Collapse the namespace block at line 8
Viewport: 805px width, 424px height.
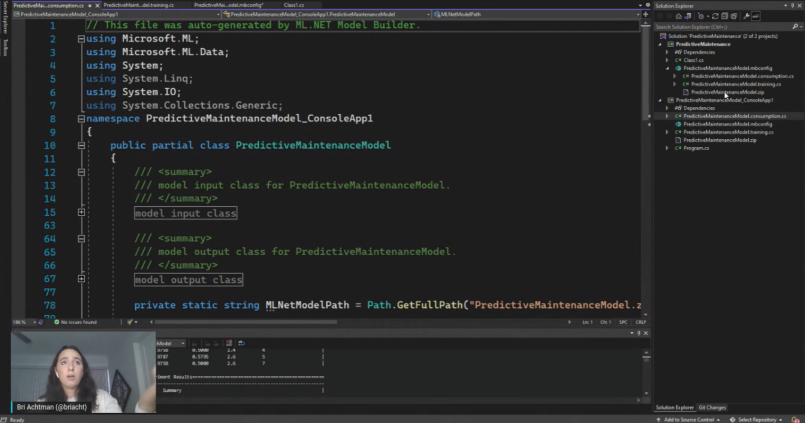81,119
